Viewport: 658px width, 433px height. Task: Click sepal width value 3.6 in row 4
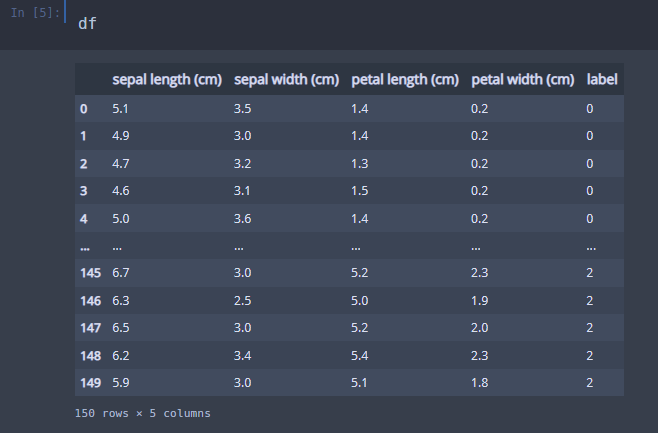(242, 219)
